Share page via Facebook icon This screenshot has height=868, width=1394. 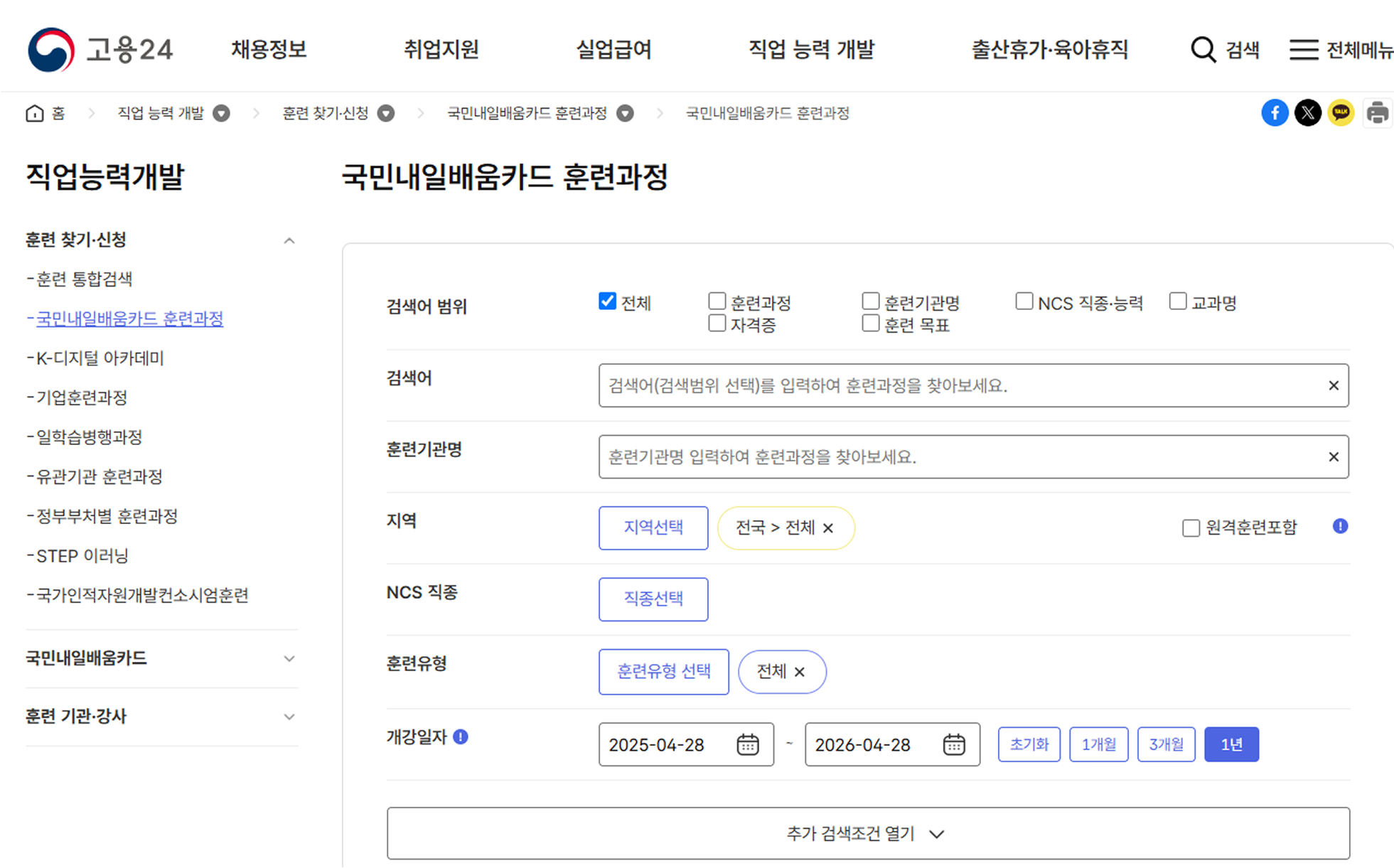point(1275,113)
